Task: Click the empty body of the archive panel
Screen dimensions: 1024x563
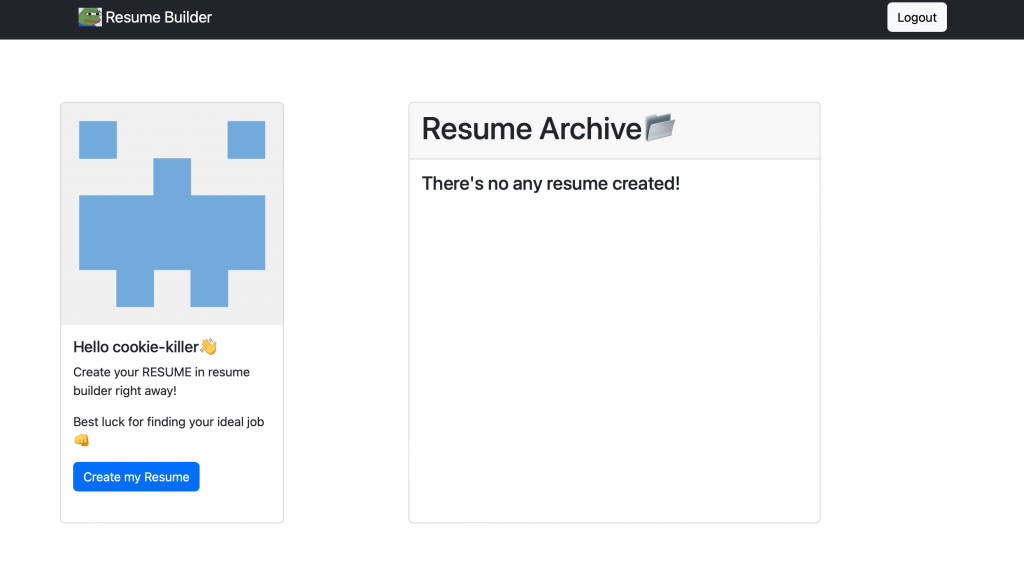Action: click(614, 360)
